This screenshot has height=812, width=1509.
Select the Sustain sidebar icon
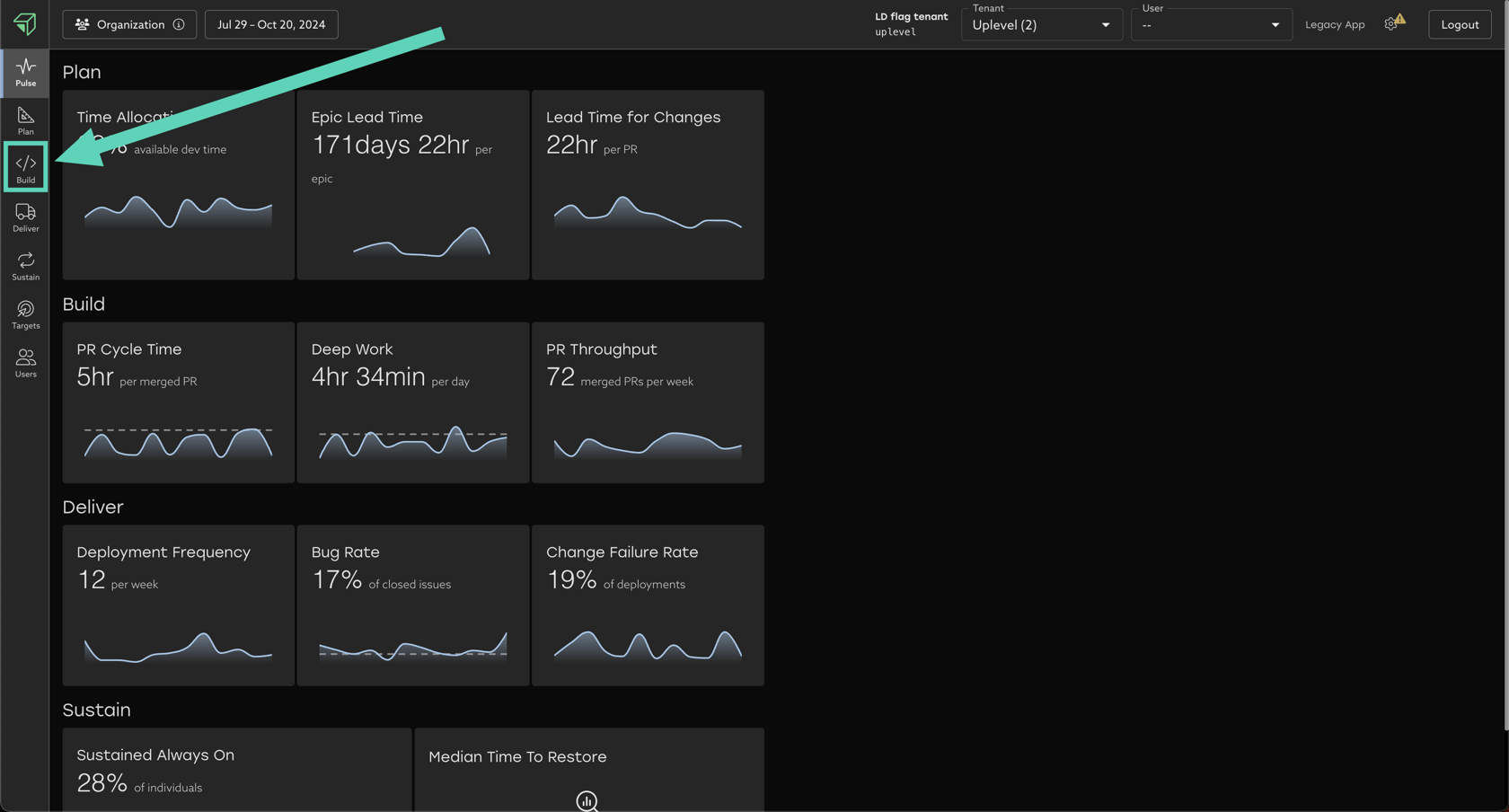[x=25, y=266]
